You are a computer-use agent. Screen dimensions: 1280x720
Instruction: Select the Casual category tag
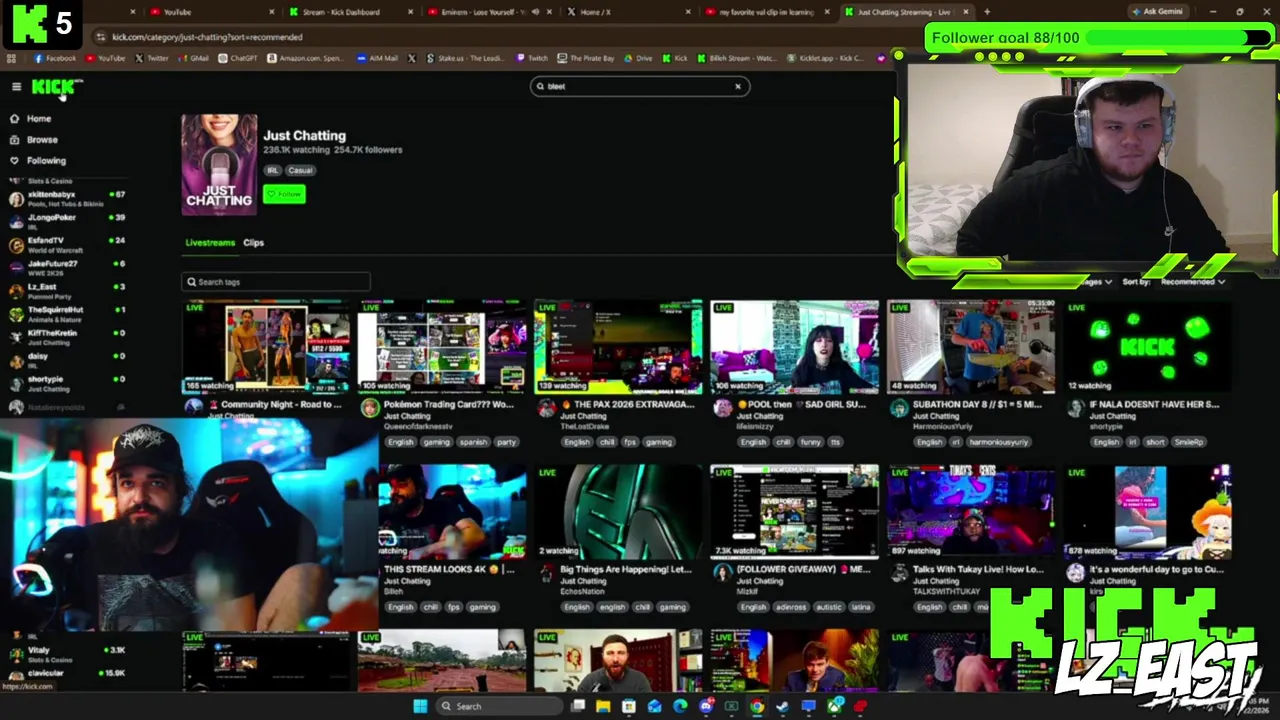point(300,170)
